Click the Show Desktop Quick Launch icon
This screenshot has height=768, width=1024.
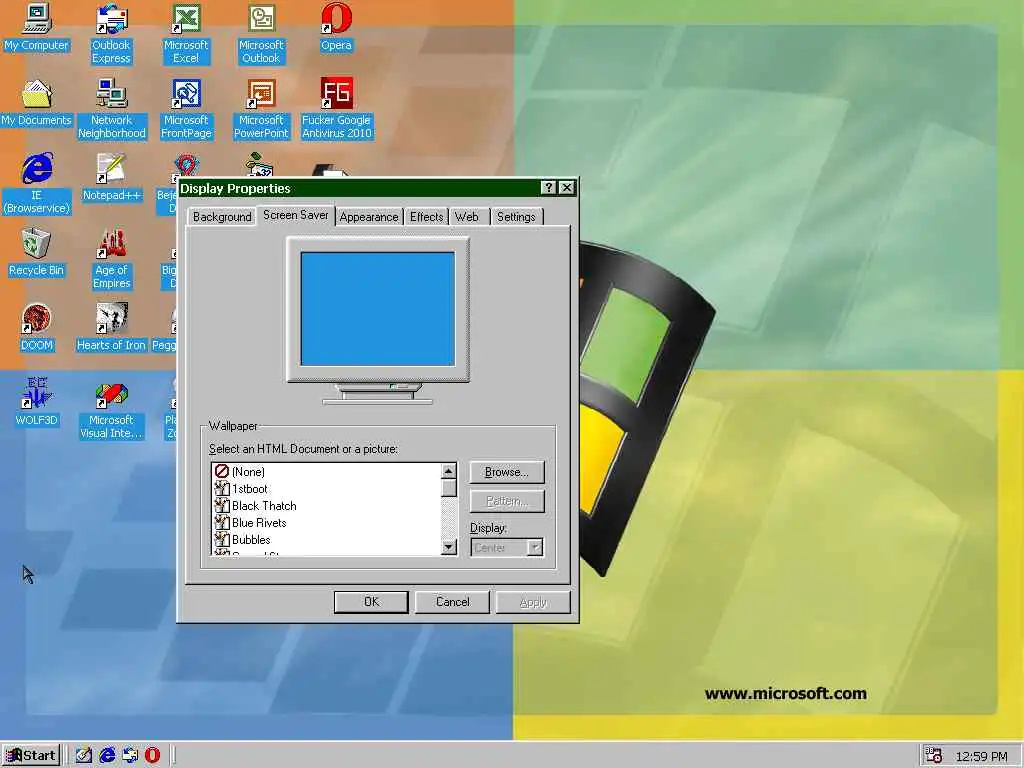coord(84,755)
